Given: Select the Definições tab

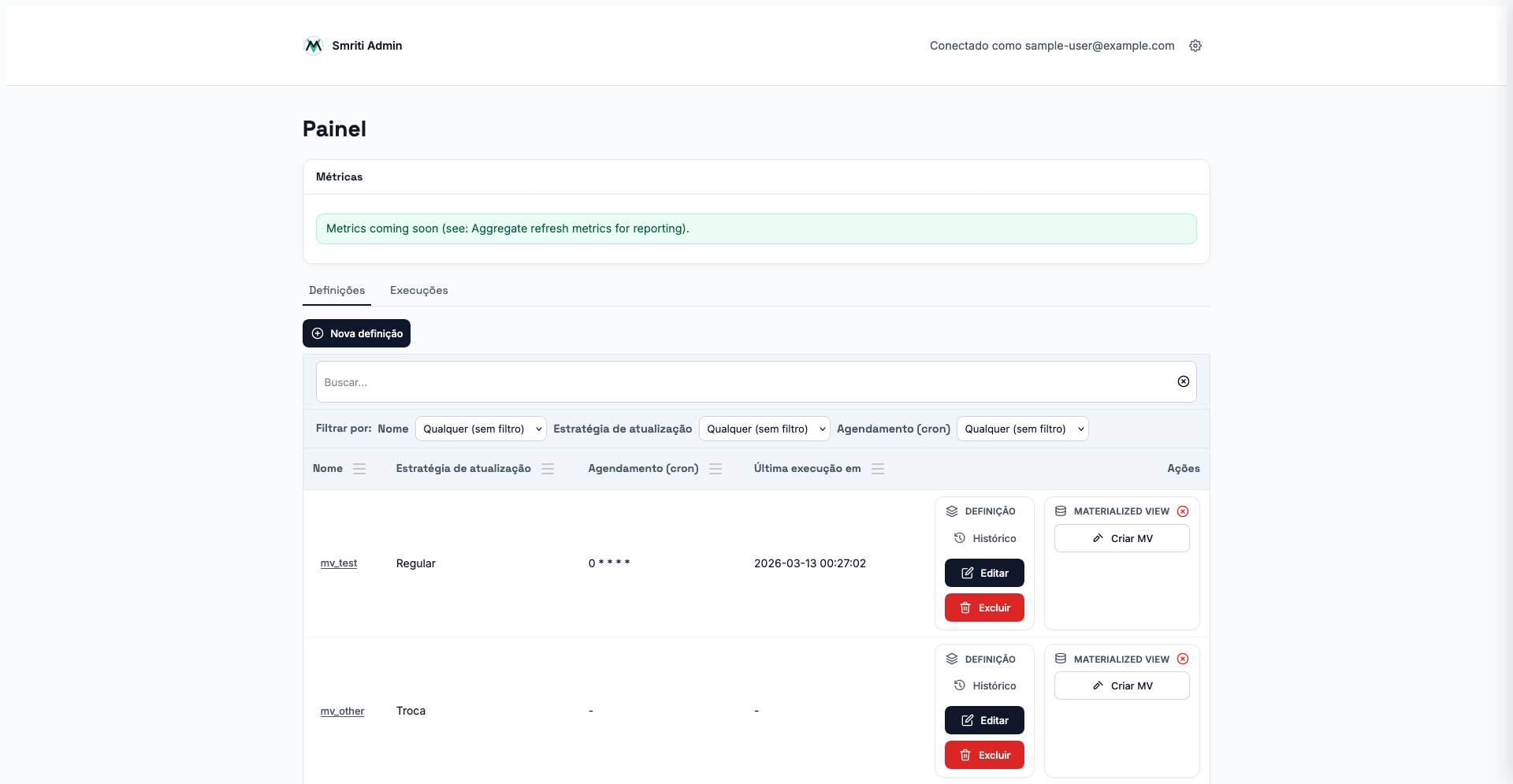Looking at the screenshot, I should coord(336,290).
